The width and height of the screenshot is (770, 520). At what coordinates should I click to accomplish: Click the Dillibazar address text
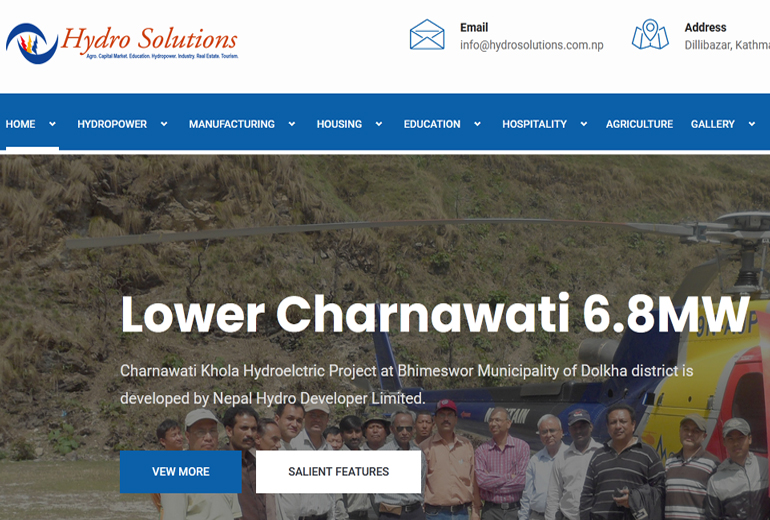pyautogui.click(x=727, y=45)
